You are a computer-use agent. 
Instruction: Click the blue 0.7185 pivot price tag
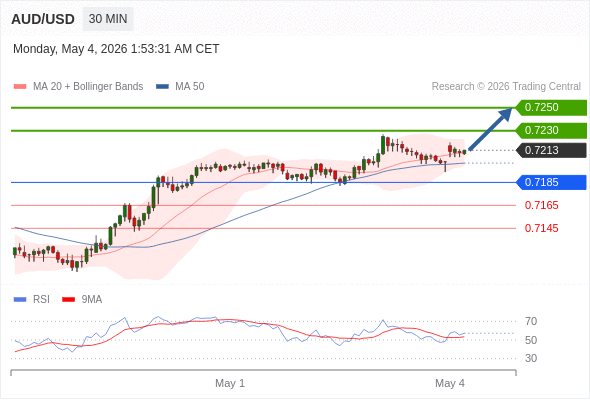click(551, 183)
